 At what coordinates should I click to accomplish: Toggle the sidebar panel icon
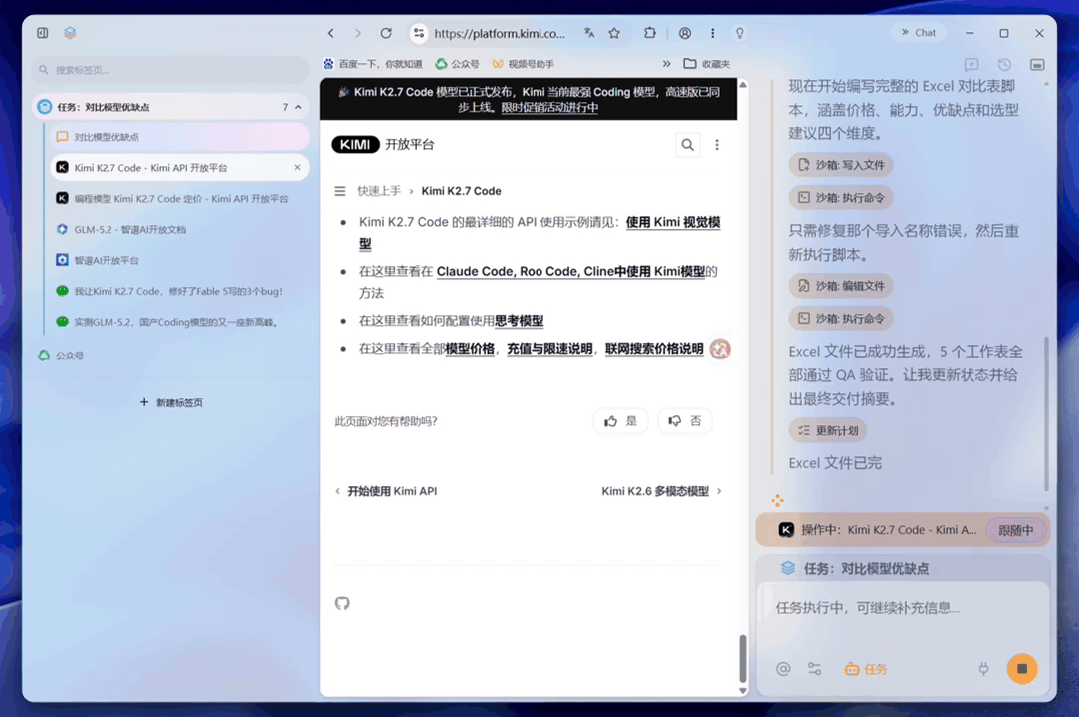[43, 33]
